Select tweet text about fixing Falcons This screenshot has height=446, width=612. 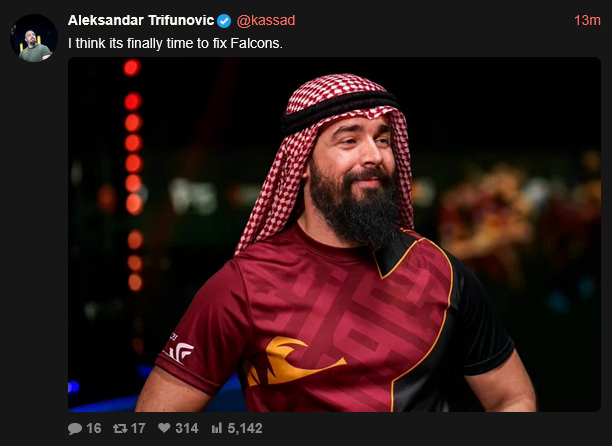pos(175,43)
